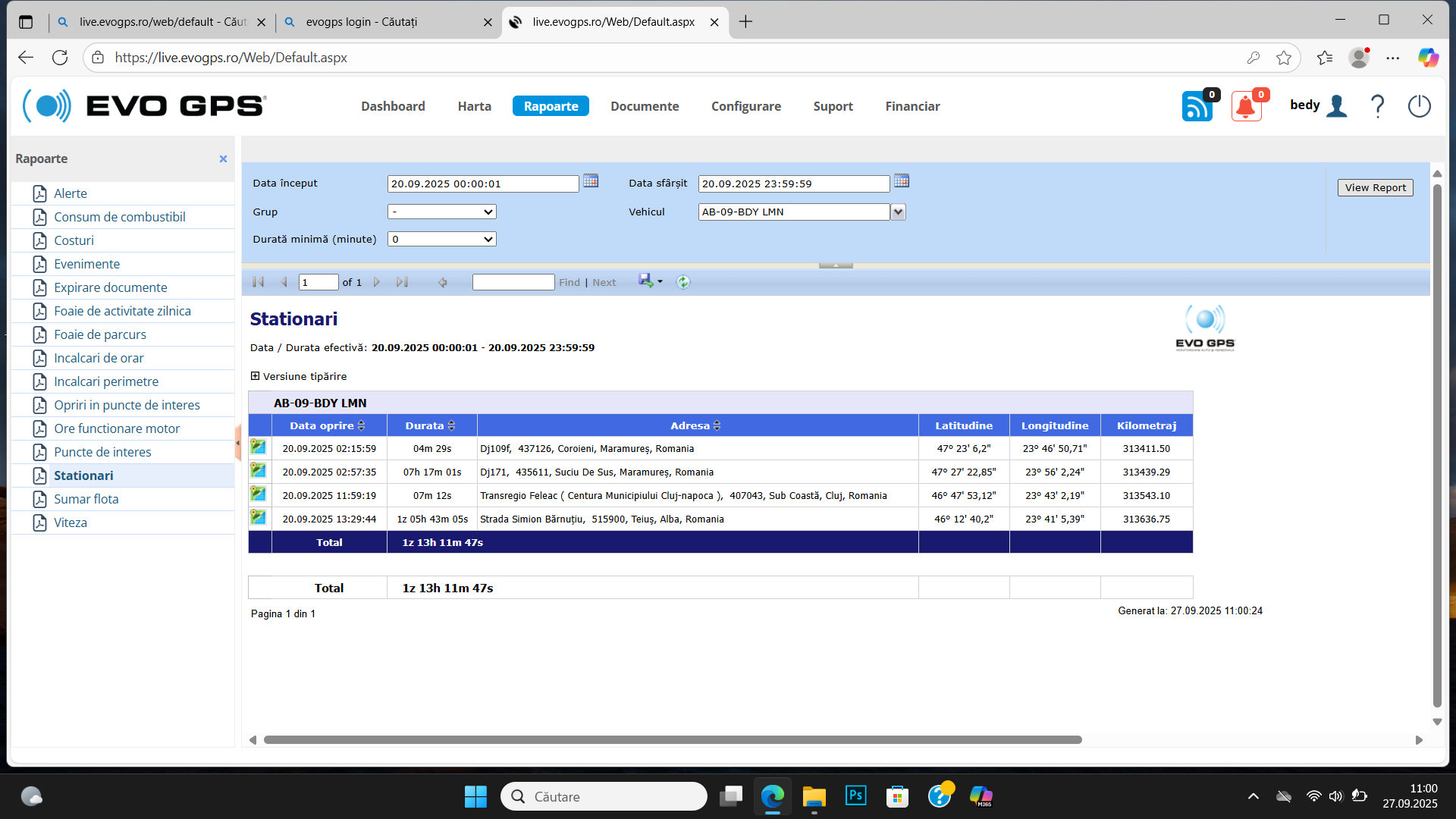1456x819 pixels.
Task: Click the export save report icon
Action: point(647,281)
